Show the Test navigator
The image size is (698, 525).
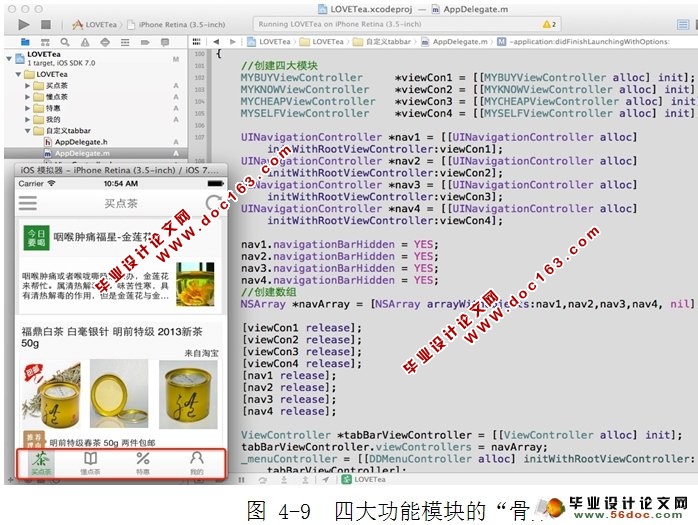105,42
